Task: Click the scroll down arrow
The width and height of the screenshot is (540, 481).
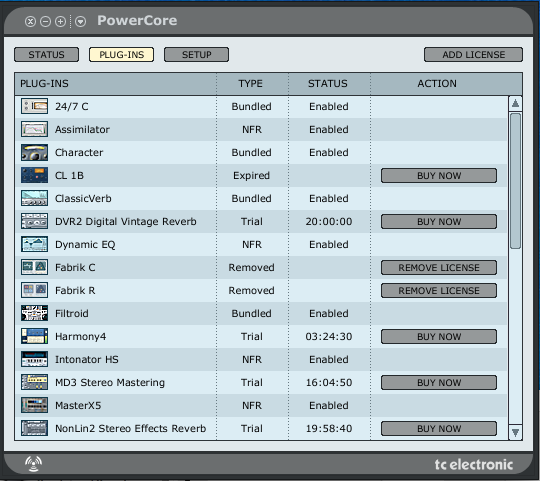Action: pos(515,432)
